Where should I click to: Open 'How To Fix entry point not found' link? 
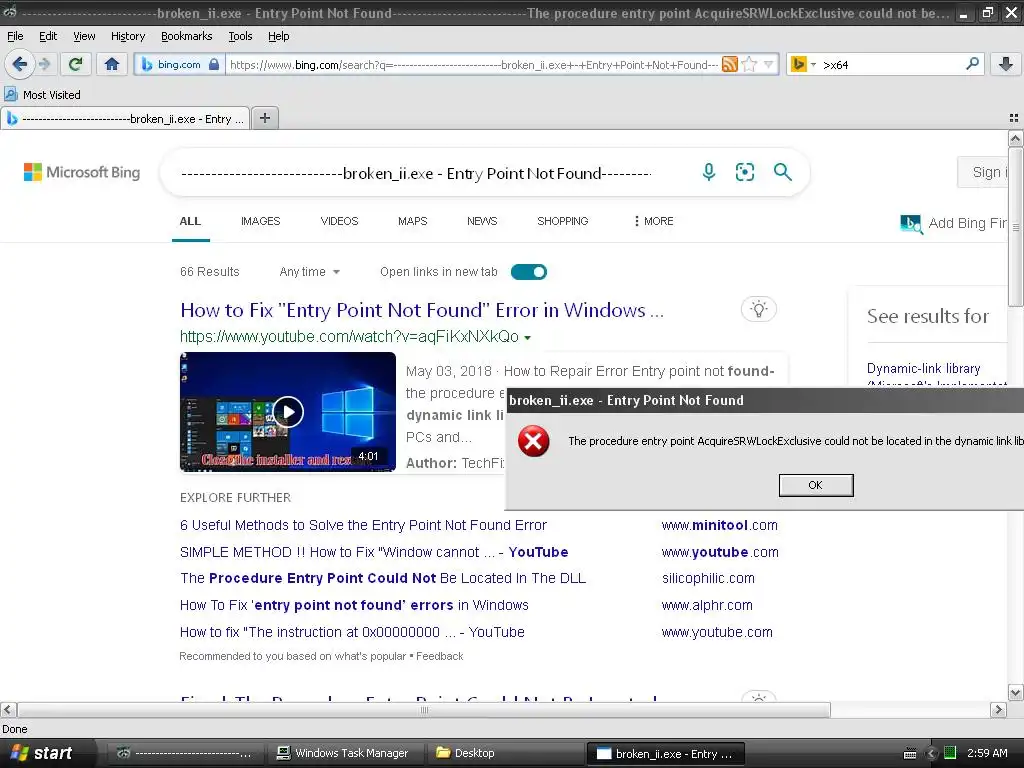click(x=354, y=605)
